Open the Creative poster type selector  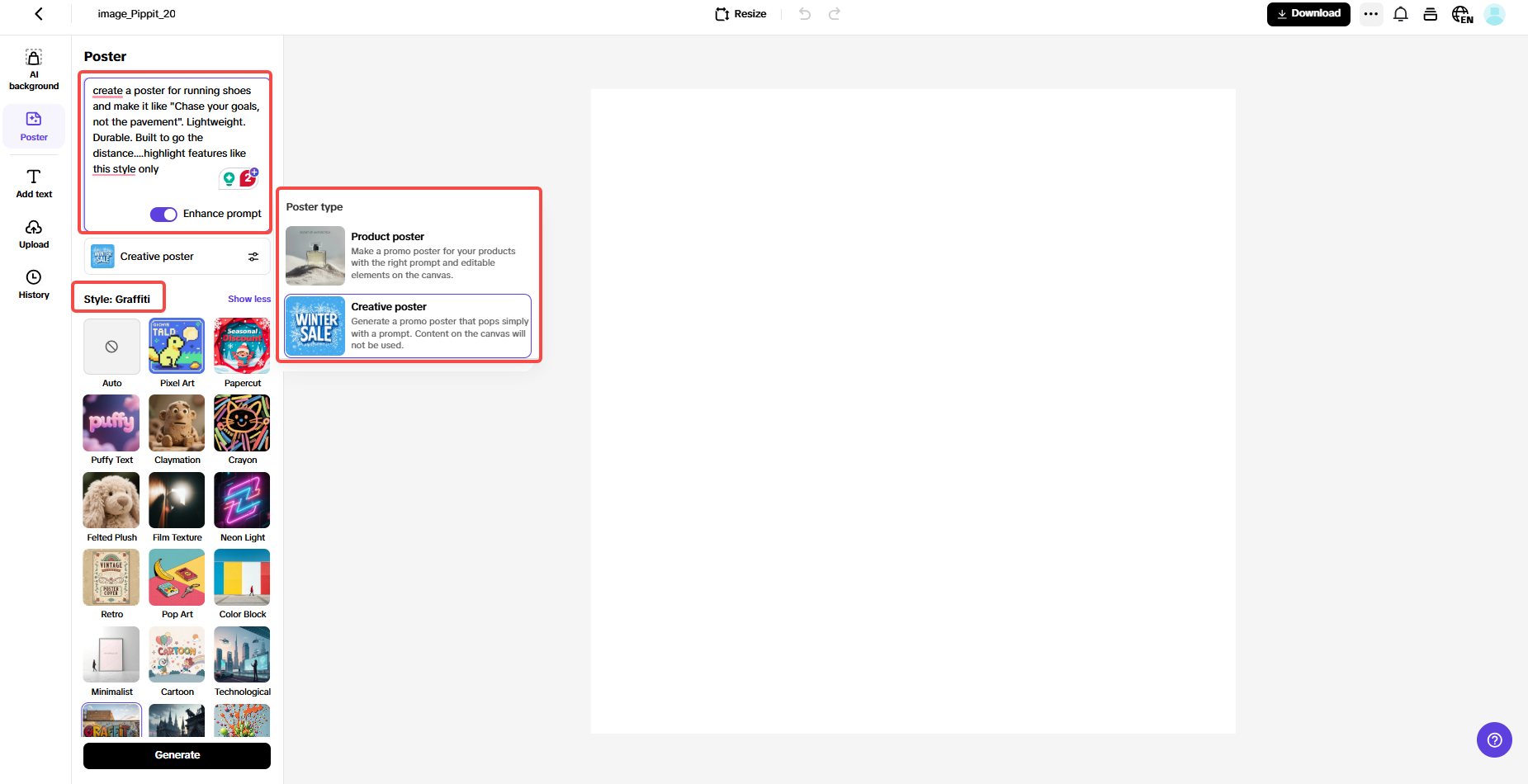177,257
